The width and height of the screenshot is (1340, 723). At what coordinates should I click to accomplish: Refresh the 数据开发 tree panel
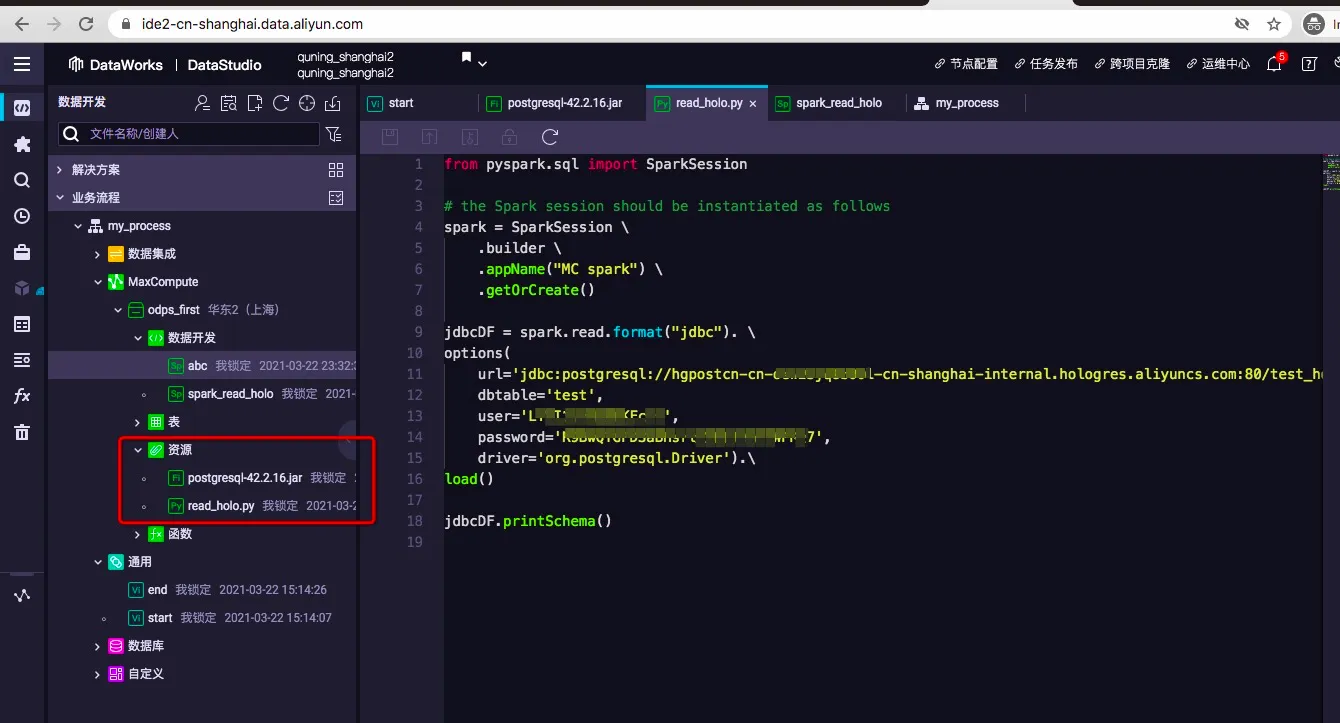coord(281,103)
